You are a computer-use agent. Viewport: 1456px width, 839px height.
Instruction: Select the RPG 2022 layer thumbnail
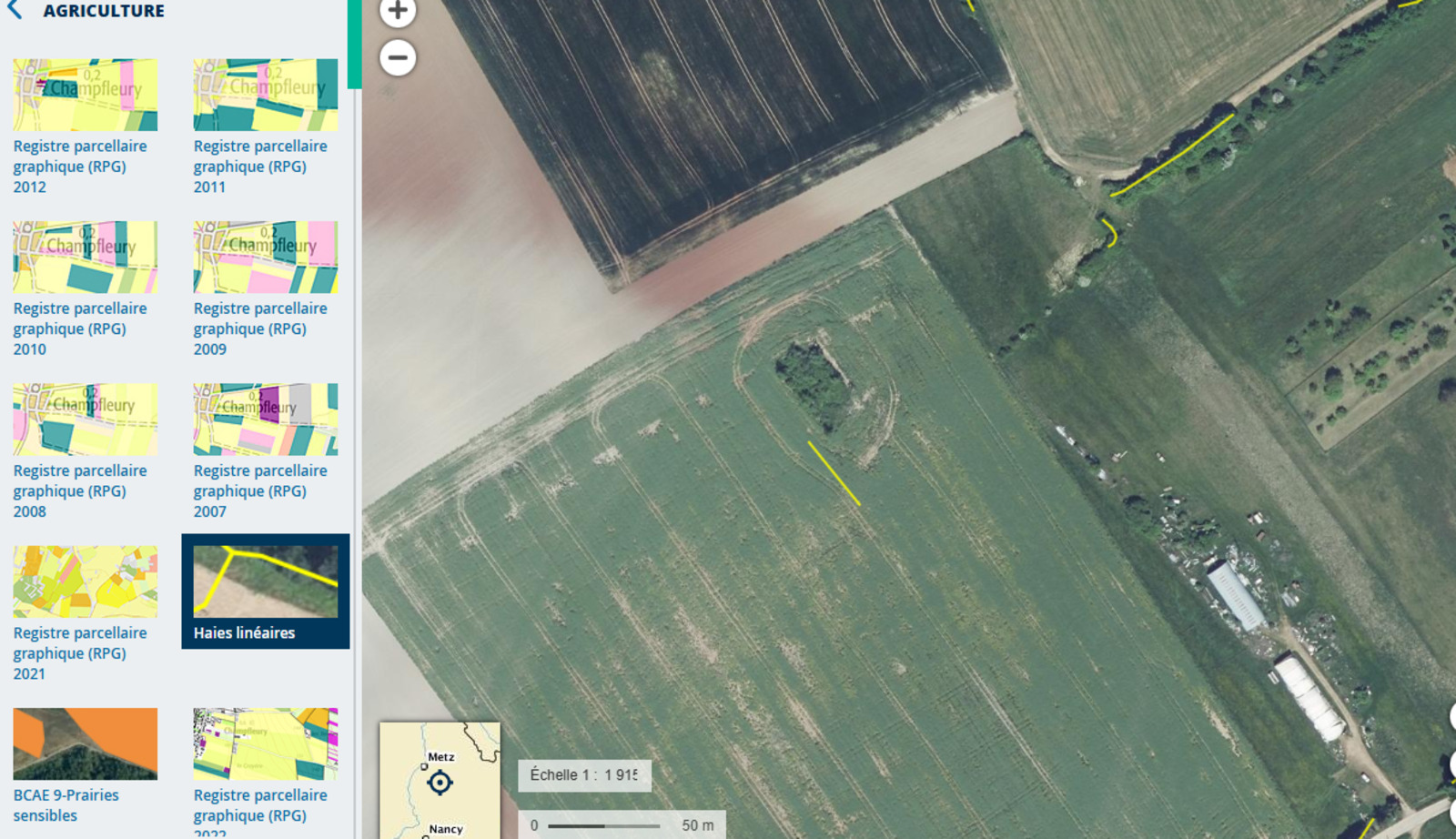(265, 743)
